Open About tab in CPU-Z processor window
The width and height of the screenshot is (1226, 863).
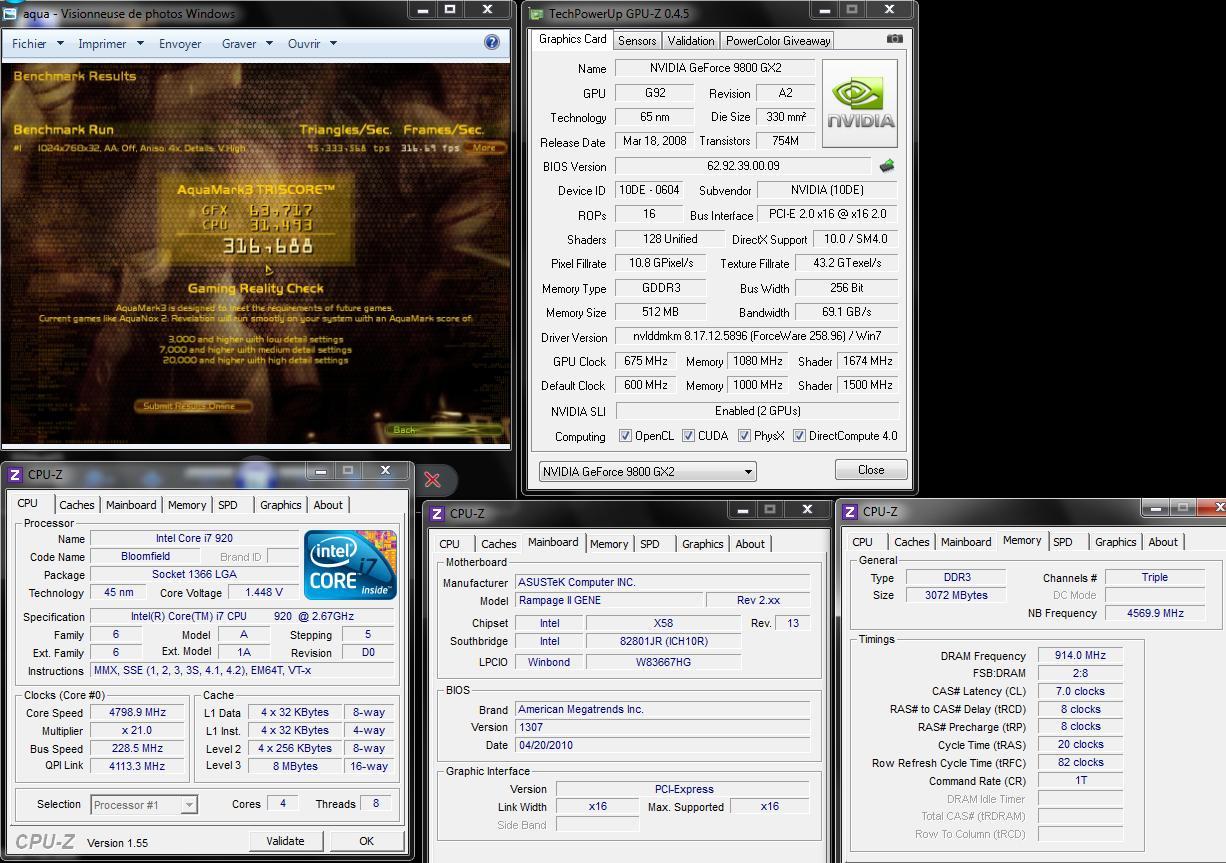click(328, 505)
